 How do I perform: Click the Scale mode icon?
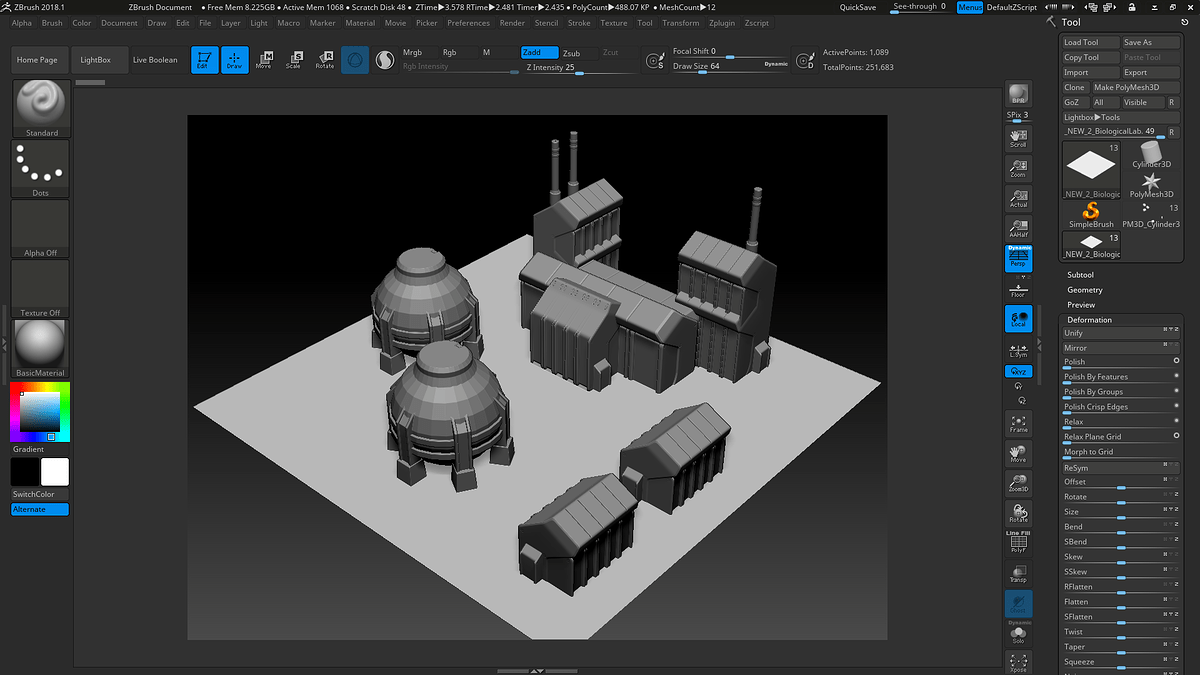pos(295,59)
